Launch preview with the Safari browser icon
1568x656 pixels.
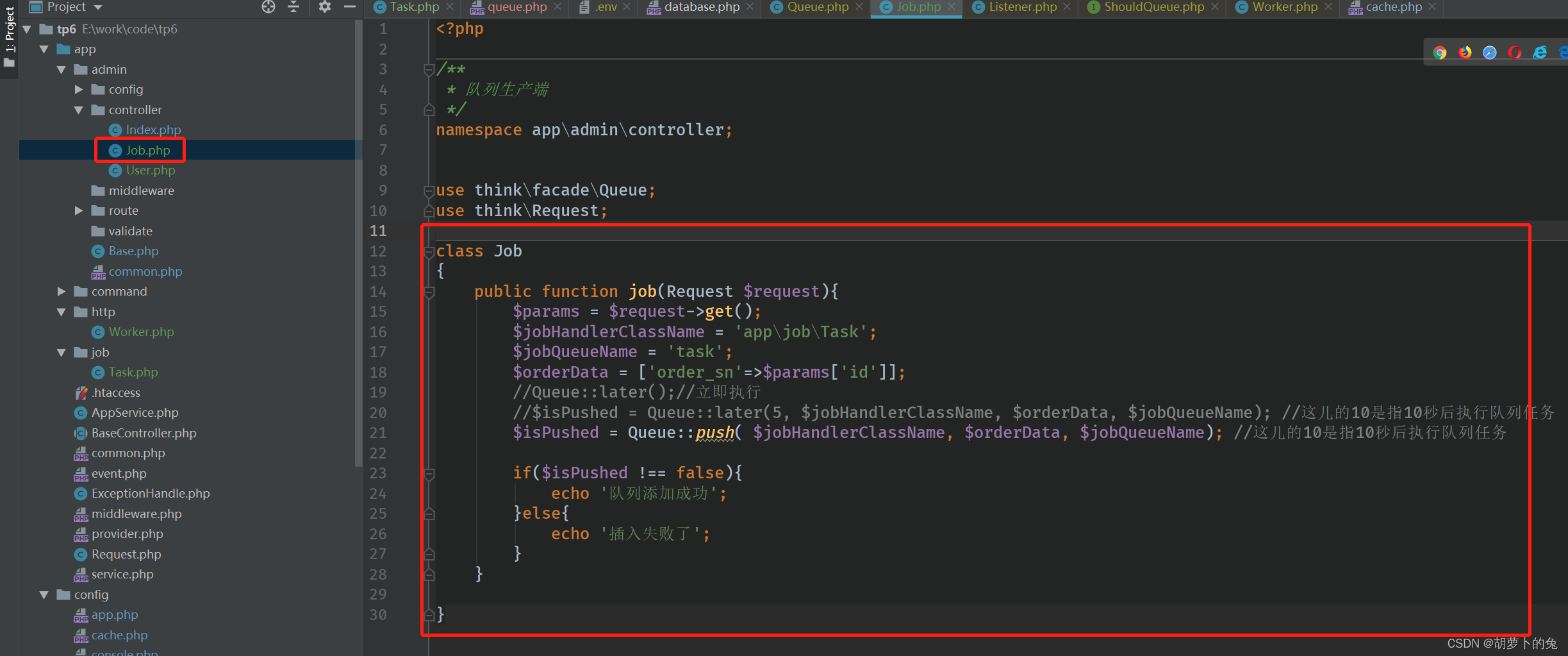pos(1490,53)
